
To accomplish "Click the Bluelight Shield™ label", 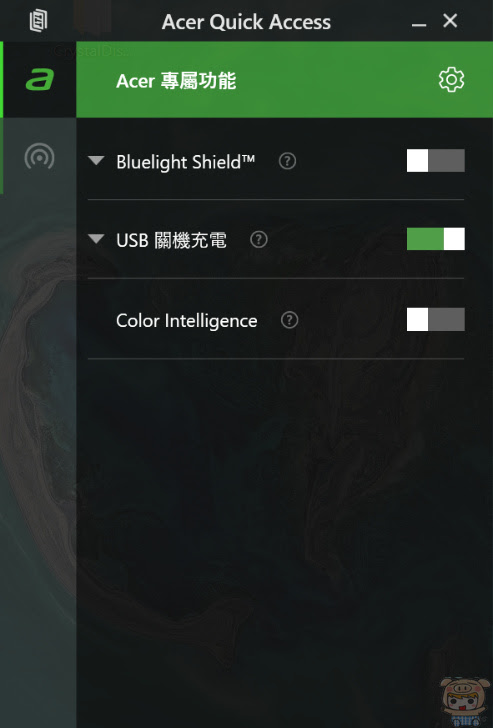I will (186, 162).
